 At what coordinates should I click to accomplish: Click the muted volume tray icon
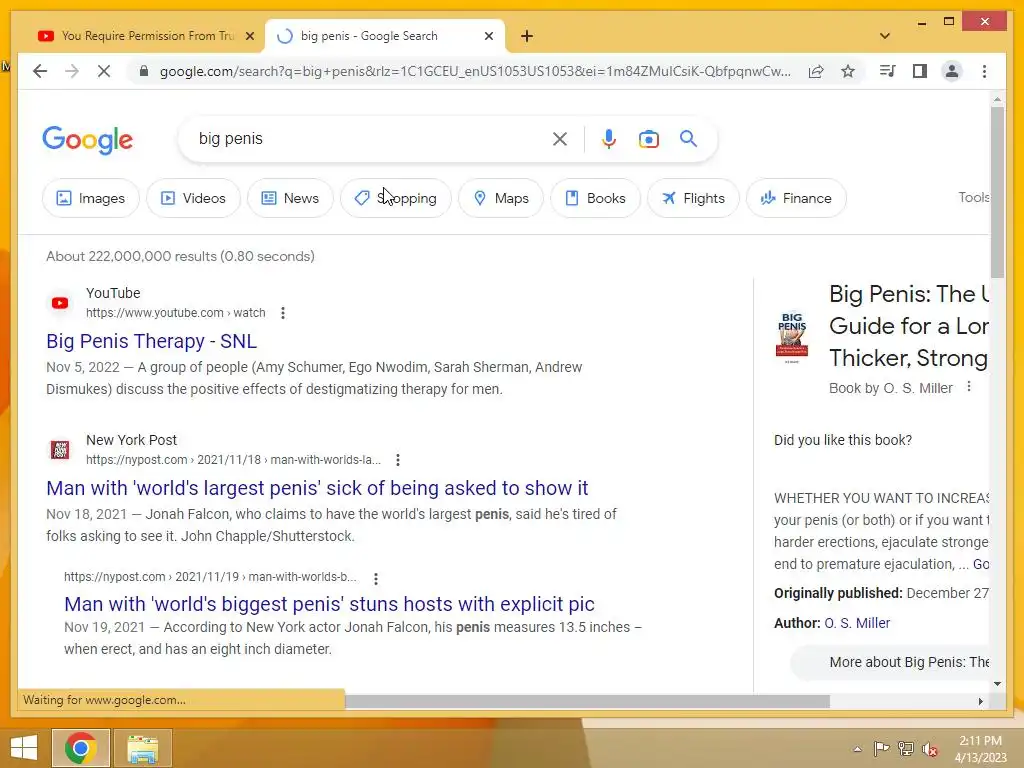click(x=930, y=749)
